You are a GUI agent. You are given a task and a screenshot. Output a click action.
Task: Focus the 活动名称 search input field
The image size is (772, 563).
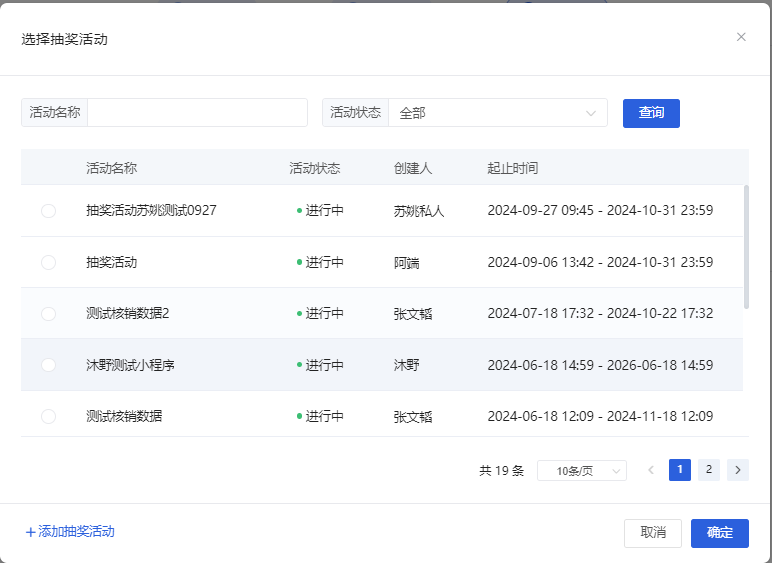(197, 113)
